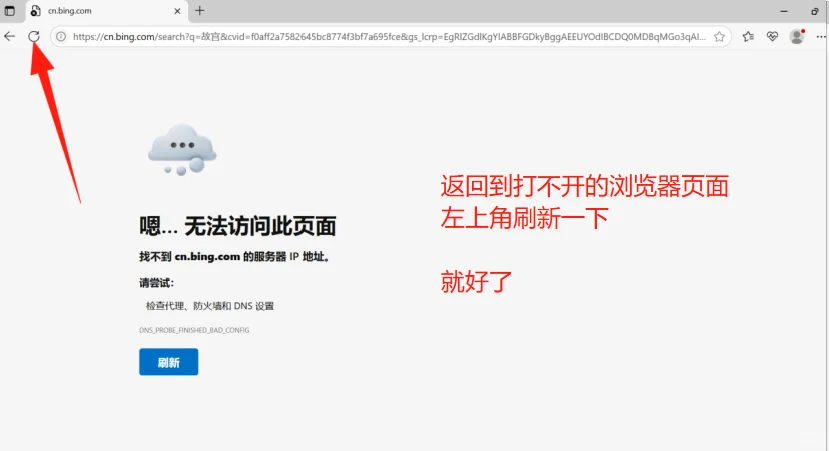Go back with the back arrow
The image size is (829, 451).
tap(10, 36)
